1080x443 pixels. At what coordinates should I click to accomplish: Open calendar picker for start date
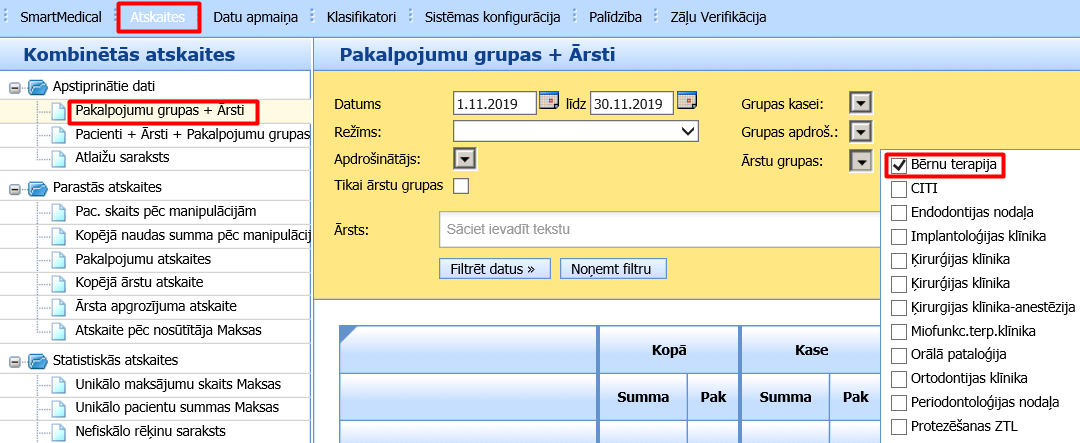click(549, 102)
